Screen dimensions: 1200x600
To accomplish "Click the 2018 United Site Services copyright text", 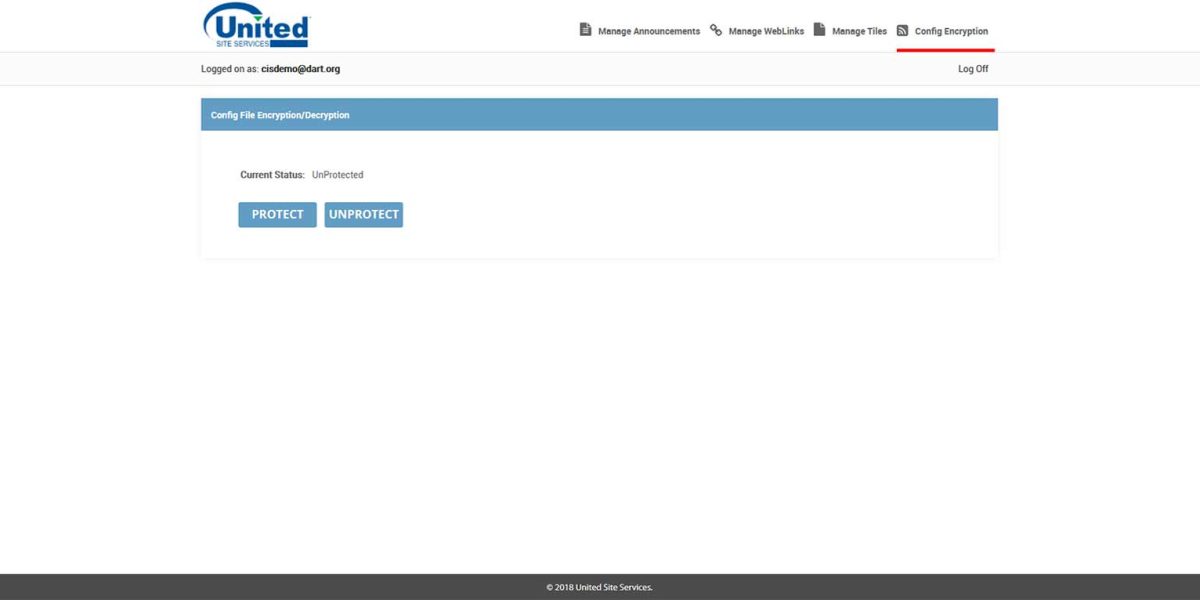I will click(599, 587).
